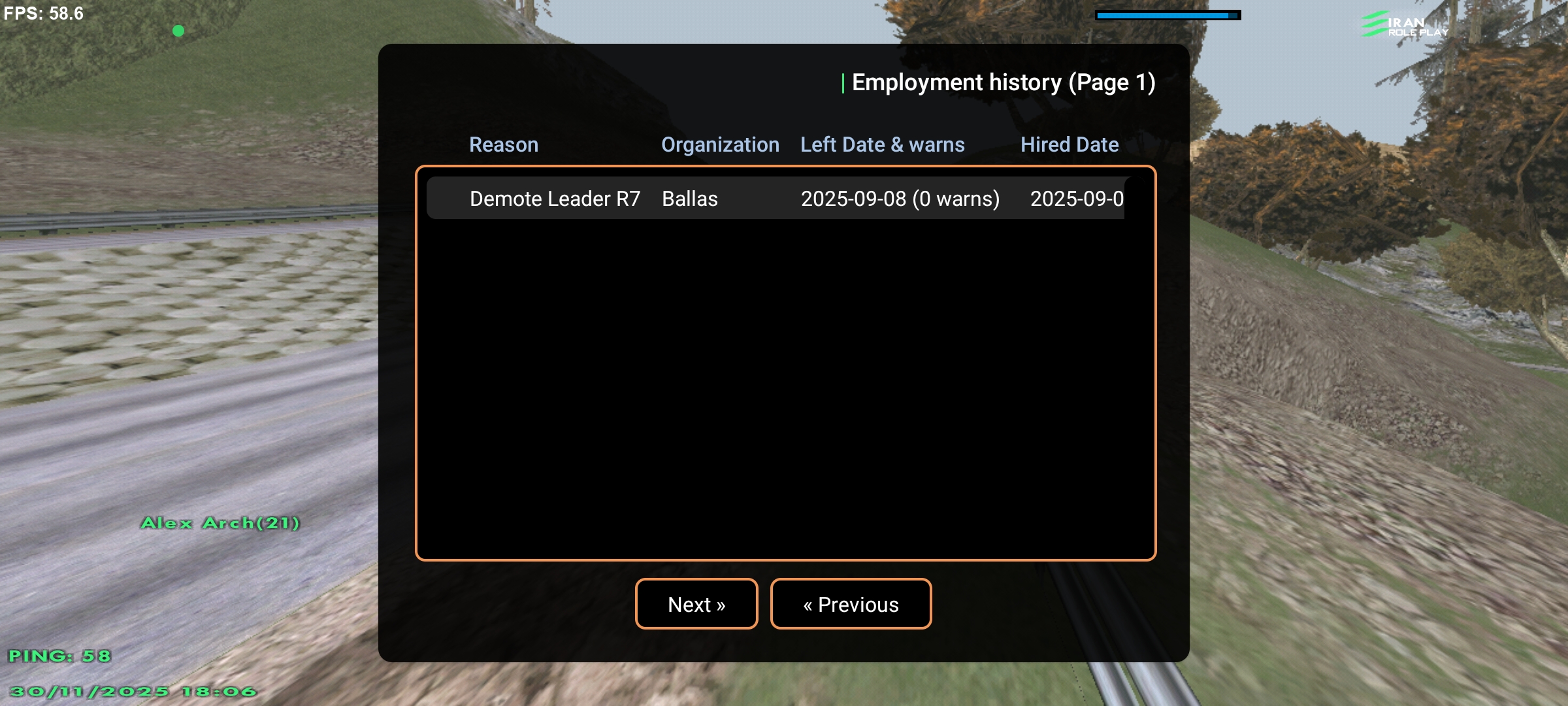
Task: Click the Employment history page title
Action: coord(1004,82)
